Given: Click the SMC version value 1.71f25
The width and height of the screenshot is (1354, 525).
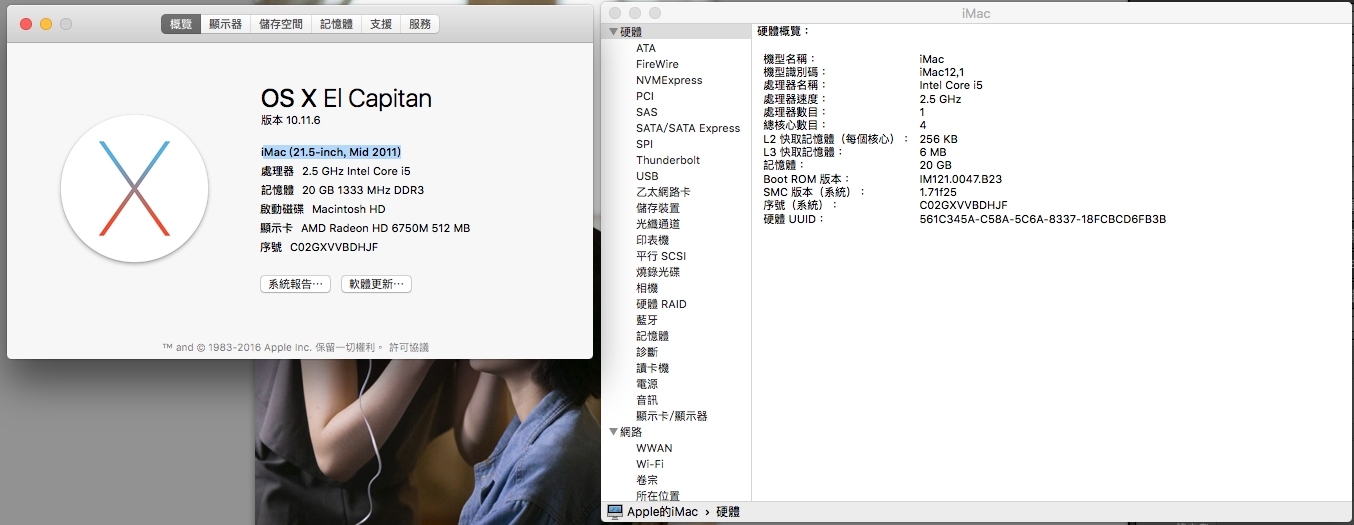Looking at the screenshot, I should (938, 192).
